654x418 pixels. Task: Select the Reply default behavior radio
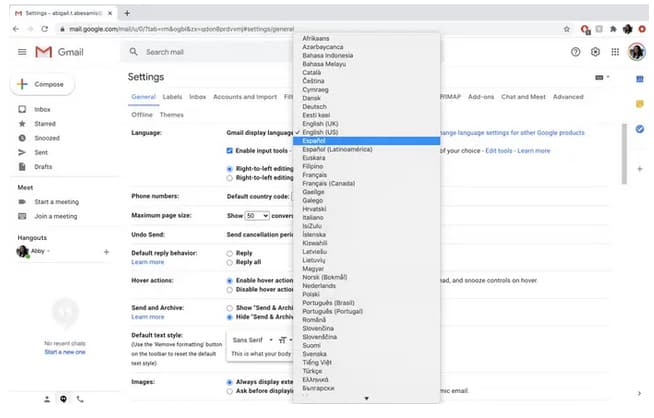(229, 254)
